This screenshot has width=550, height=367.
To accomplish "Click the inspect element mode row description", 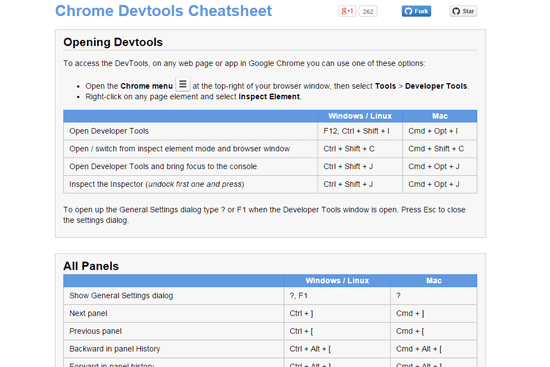I will click(180, 149).
